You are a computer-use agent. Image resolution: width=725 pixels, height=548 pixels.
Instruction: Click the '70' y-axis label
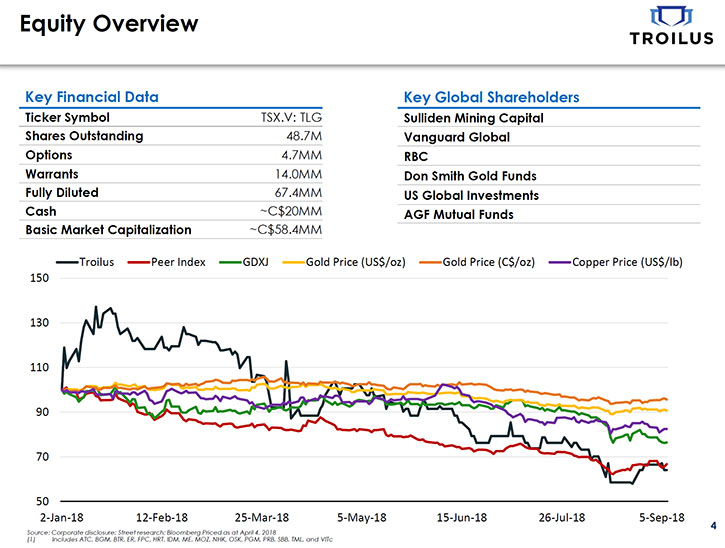[42, 457]
